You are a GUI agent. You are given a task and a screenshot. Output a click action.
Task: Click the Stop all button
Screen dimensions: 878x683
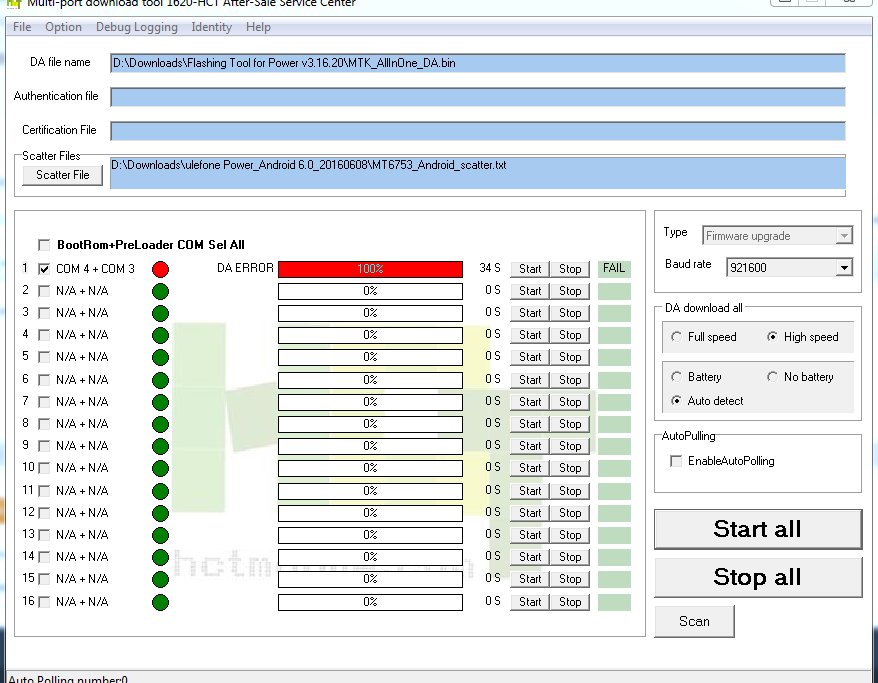pos(758,577)
